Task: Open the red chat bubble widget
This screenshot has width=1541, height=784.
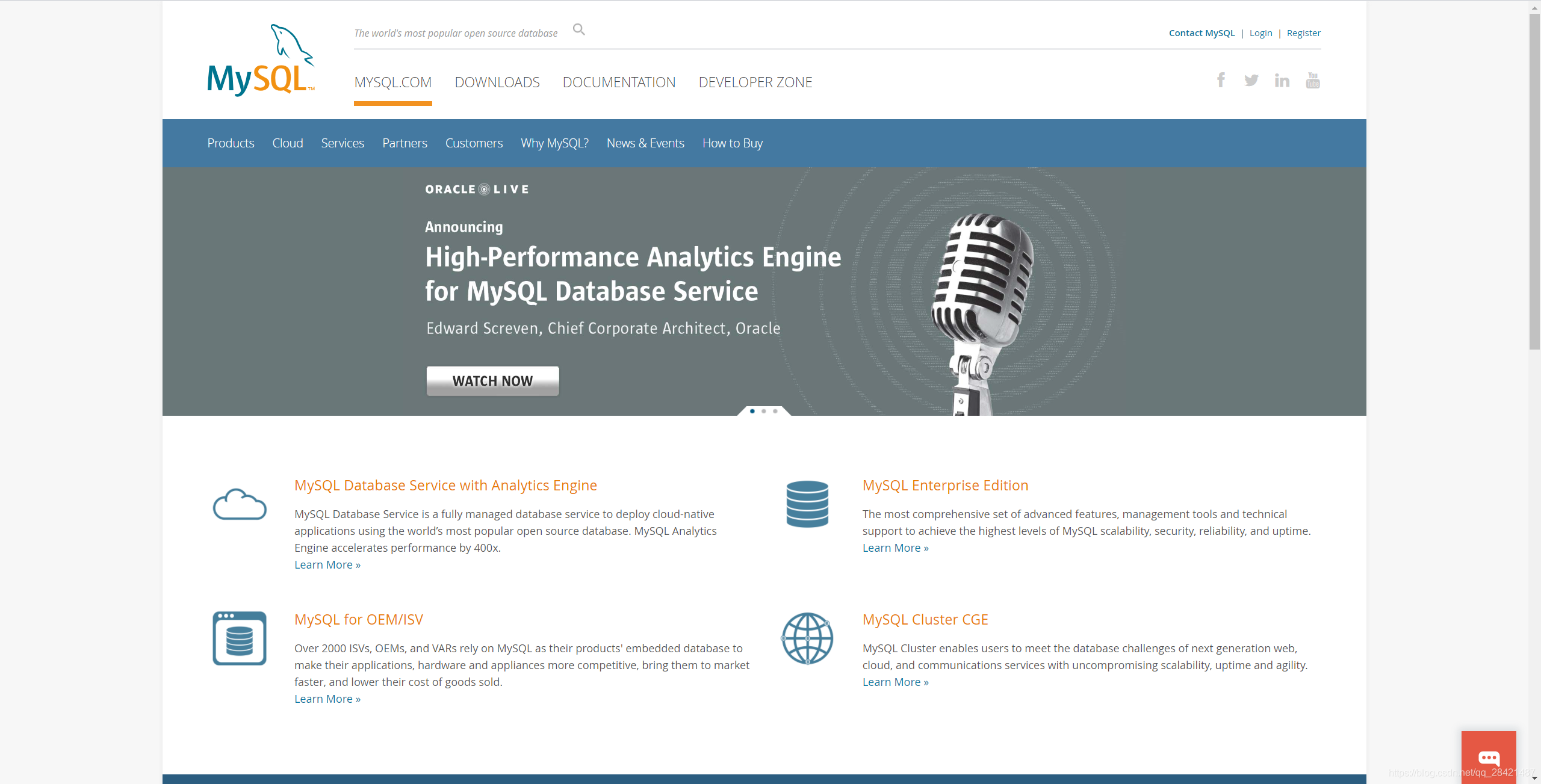Action: tap(1489, 757)
